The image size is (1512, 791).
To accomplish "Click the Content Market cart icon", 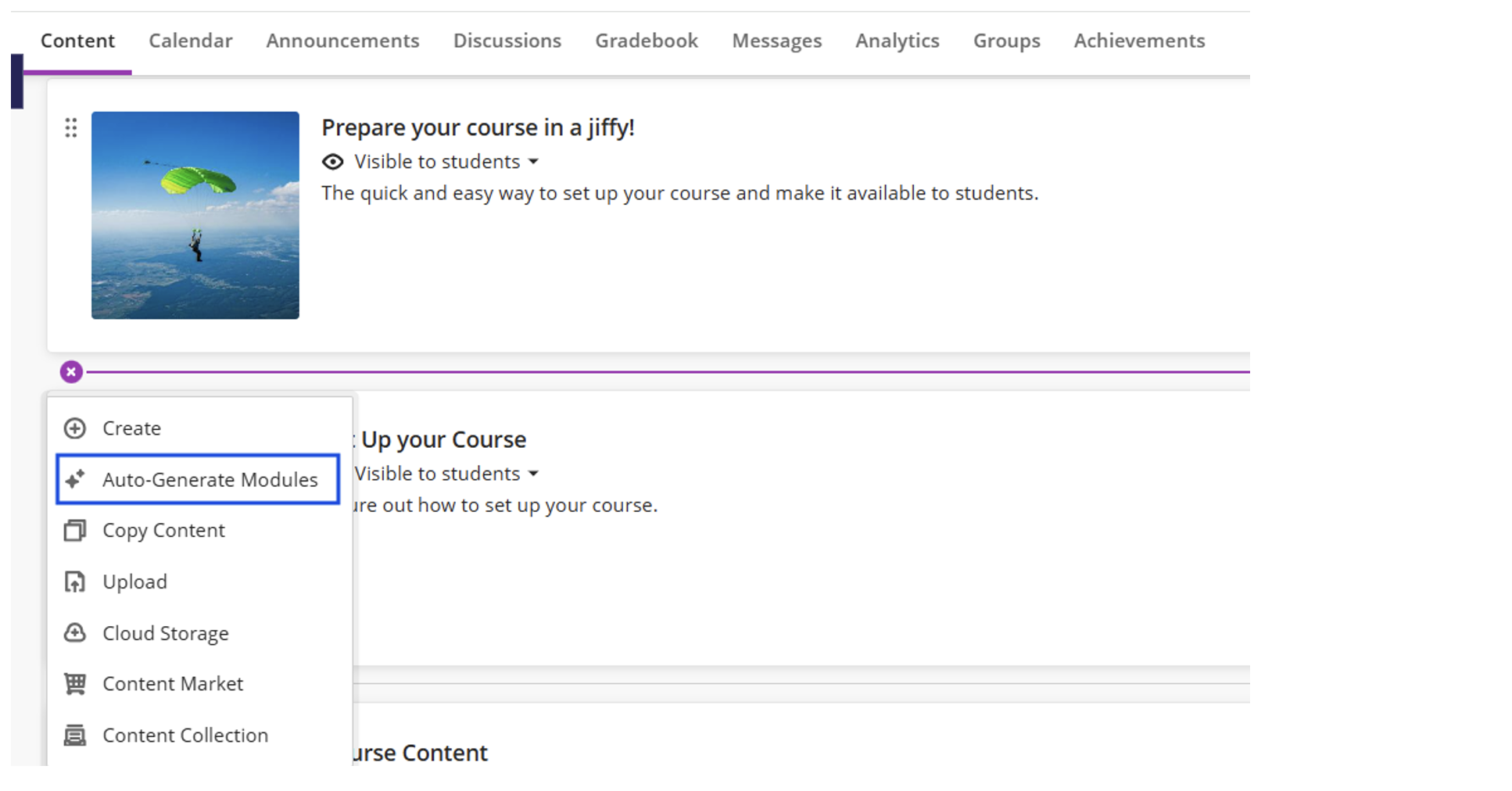I will click(x=74, y=684).
